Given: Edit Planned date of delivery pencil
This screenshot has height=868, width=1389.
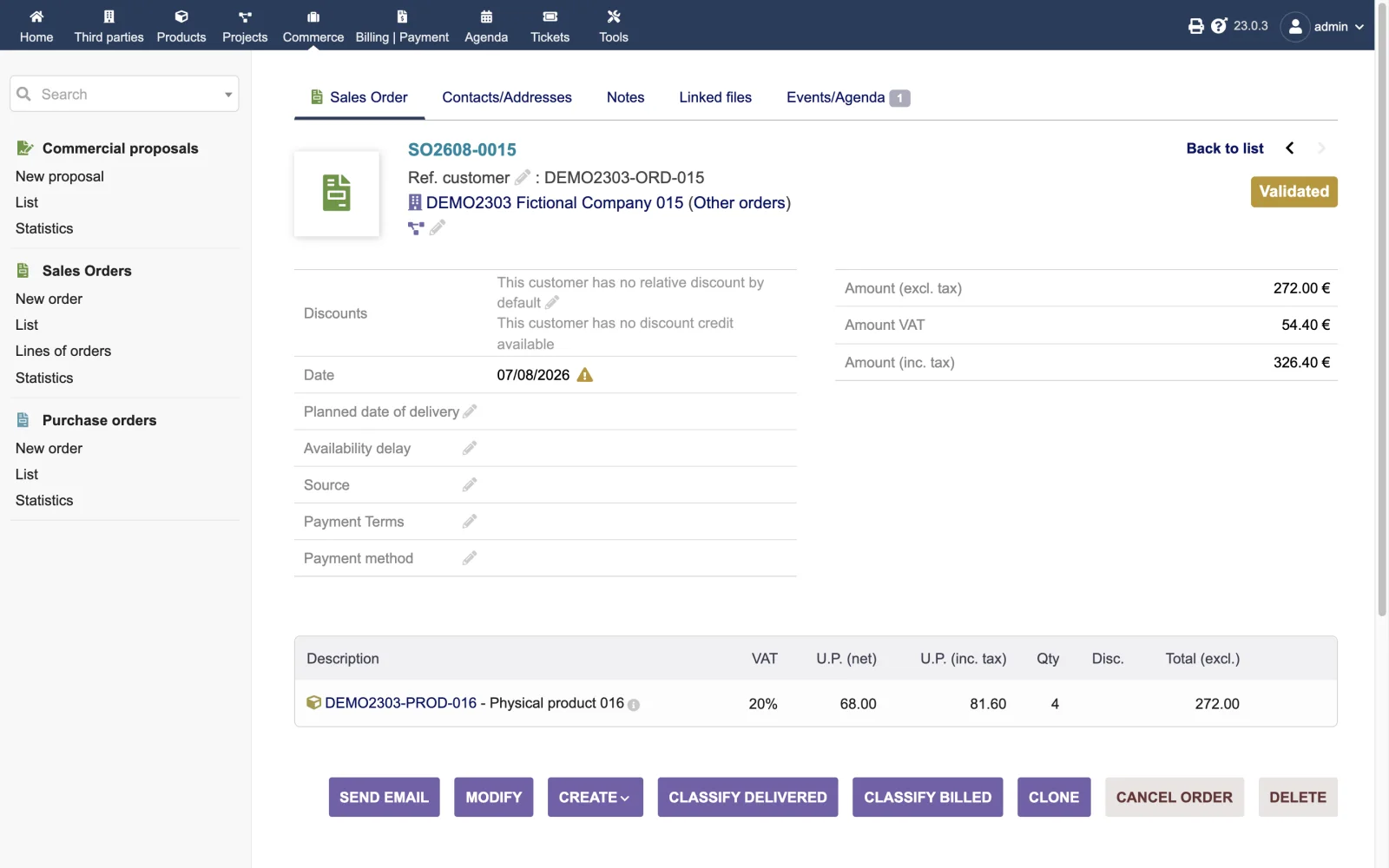Looking at the screenshot, I should [x=470, y=411].
